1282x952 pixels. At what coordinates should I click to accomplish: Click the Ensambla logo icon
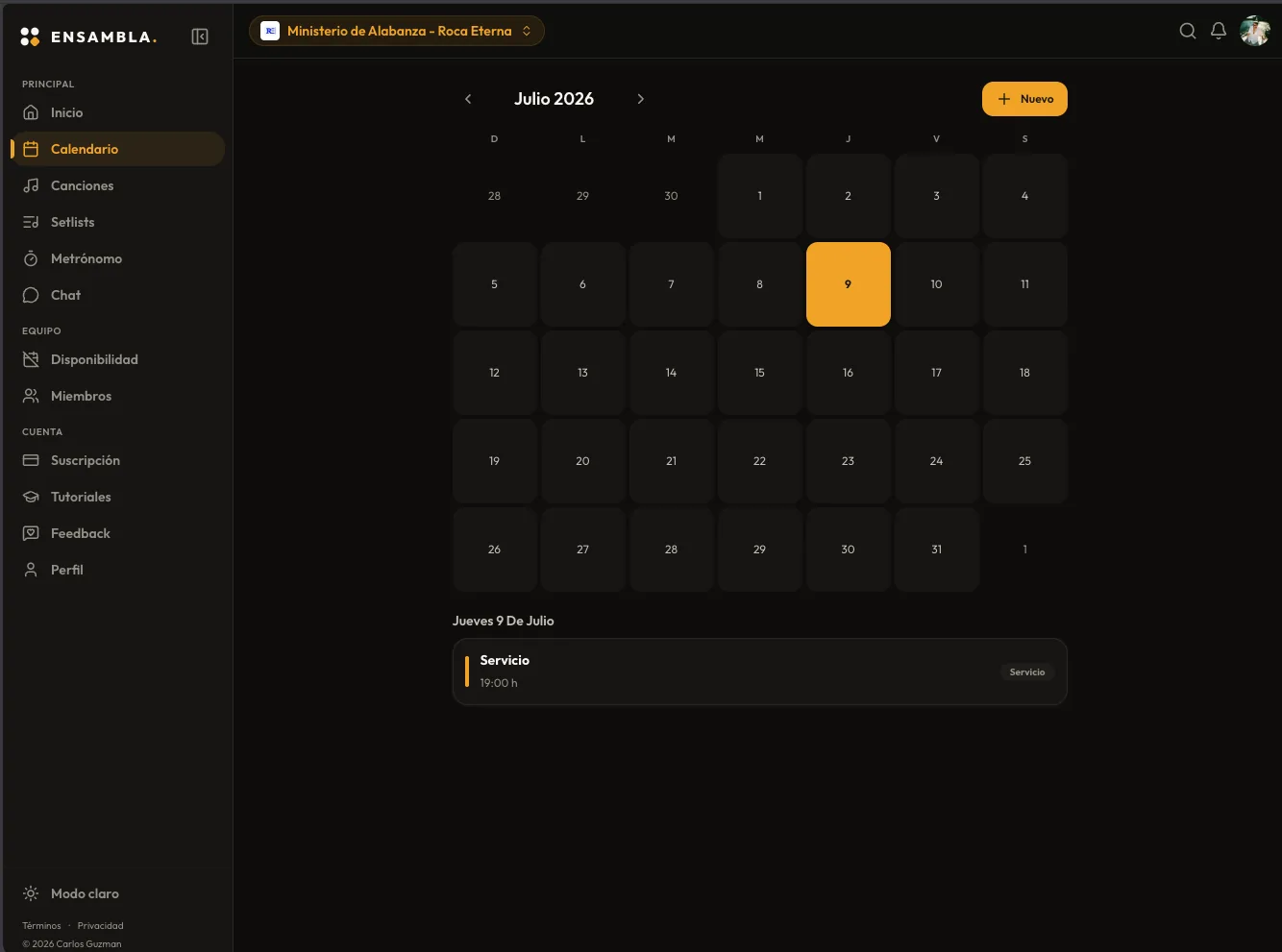tap(30, 37)
